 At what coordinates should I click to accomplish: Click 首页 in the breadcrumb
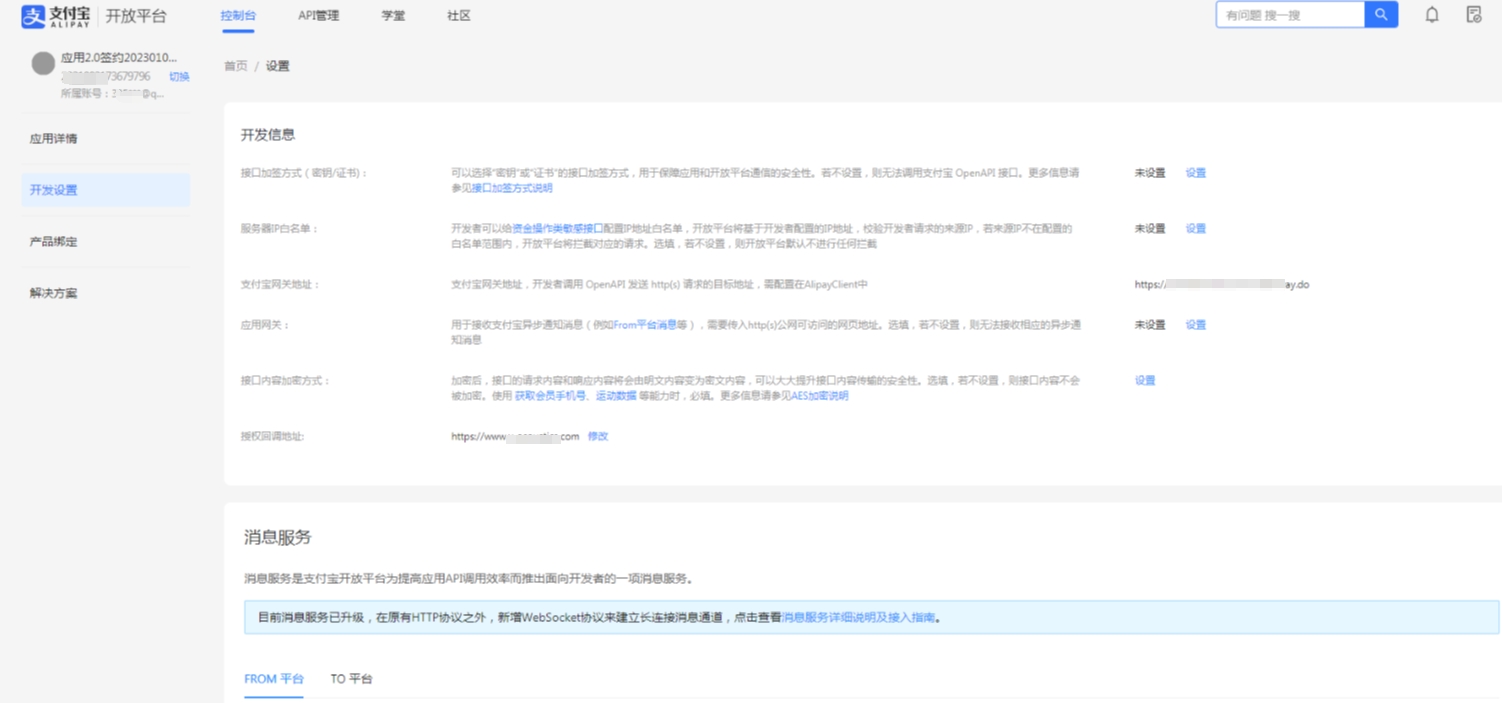point(235,66)
